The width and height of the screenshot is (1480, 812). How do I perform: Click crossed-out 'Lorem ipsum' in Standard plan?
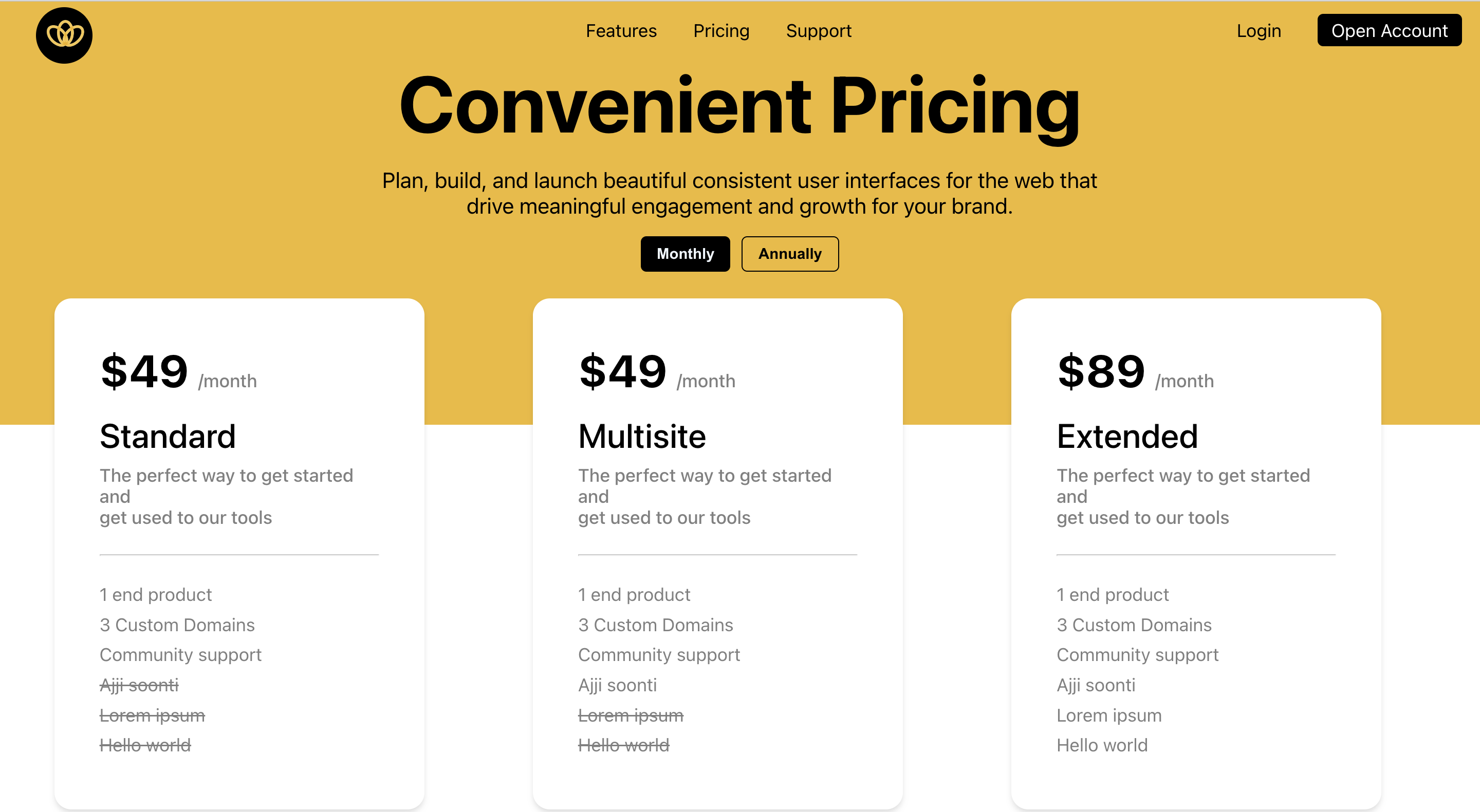(x=152, y=715)
